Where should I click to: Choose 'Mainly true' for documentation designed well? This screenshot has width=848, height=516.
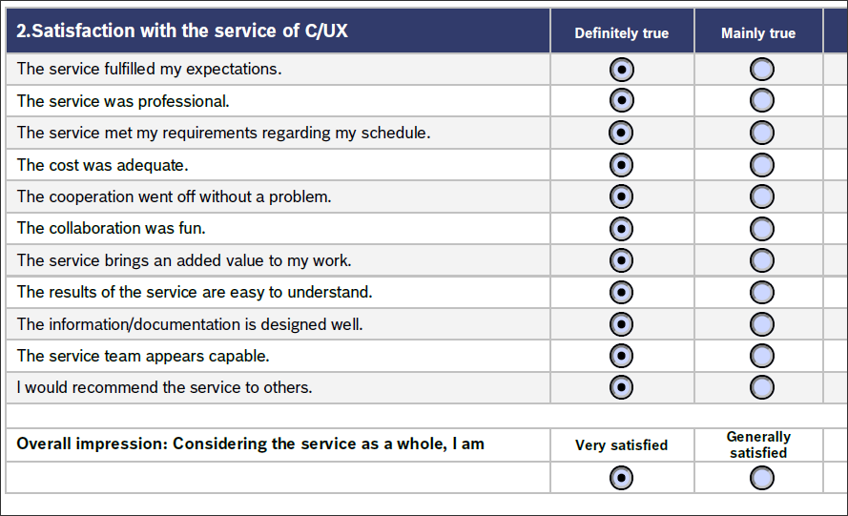coord(761,325)
